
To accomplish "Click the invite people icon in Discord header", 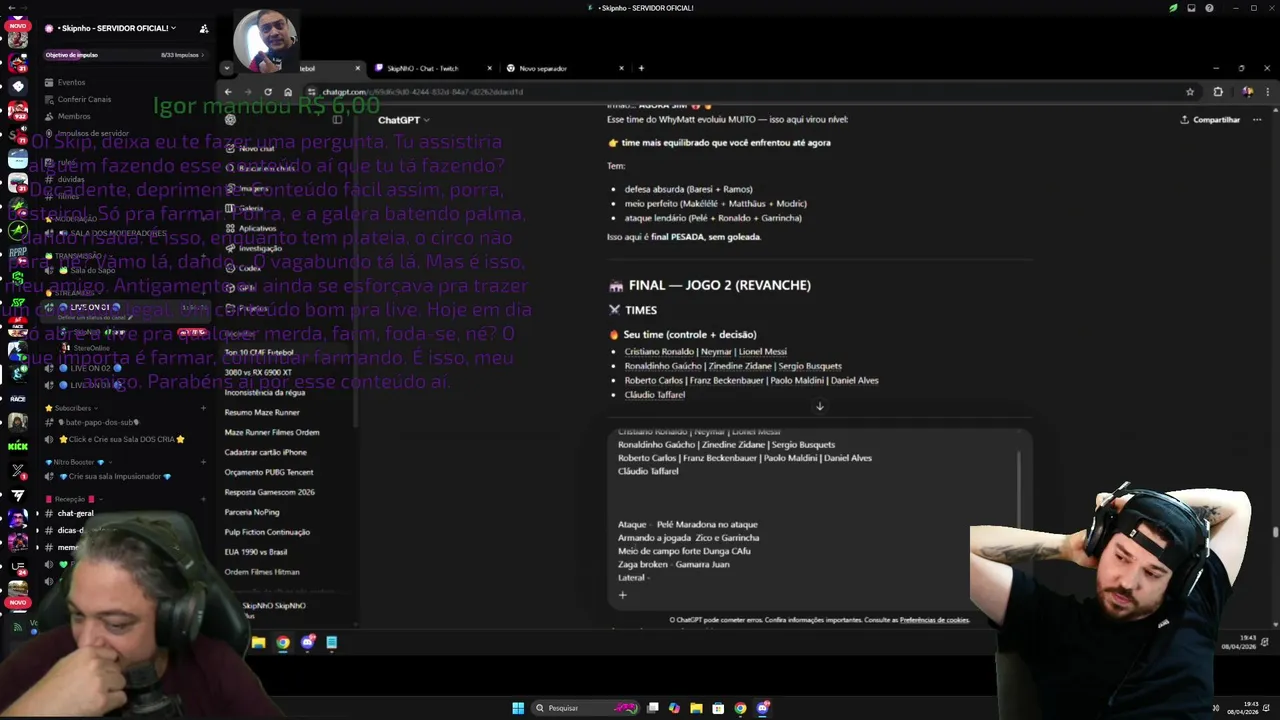I will (x=204, y=29).
